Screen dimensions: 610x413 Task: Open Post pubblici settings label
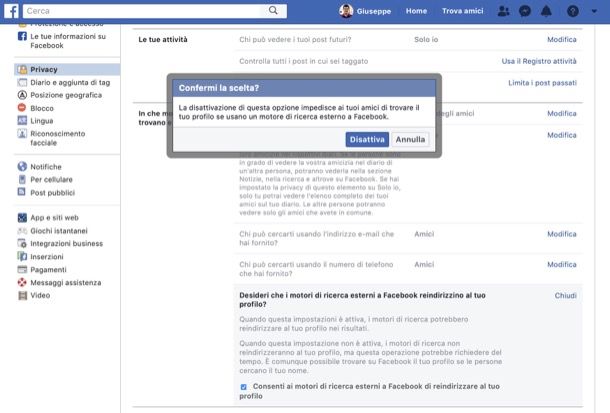53,192
